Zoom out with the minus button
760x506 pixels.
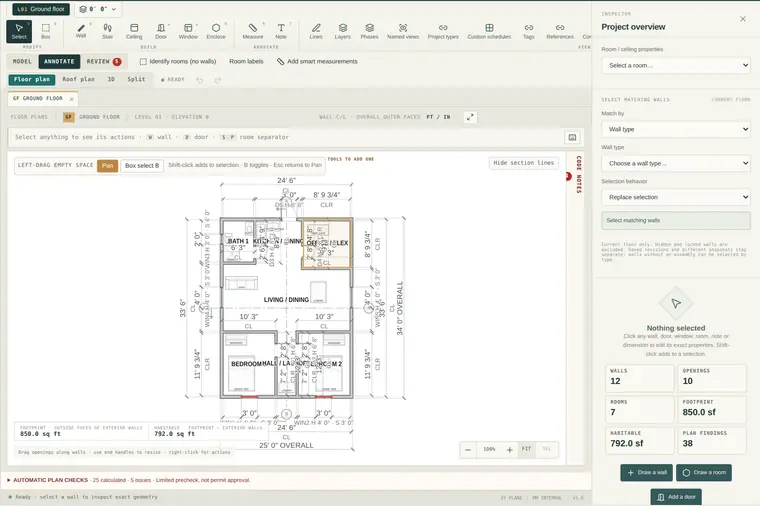[468, 450]
